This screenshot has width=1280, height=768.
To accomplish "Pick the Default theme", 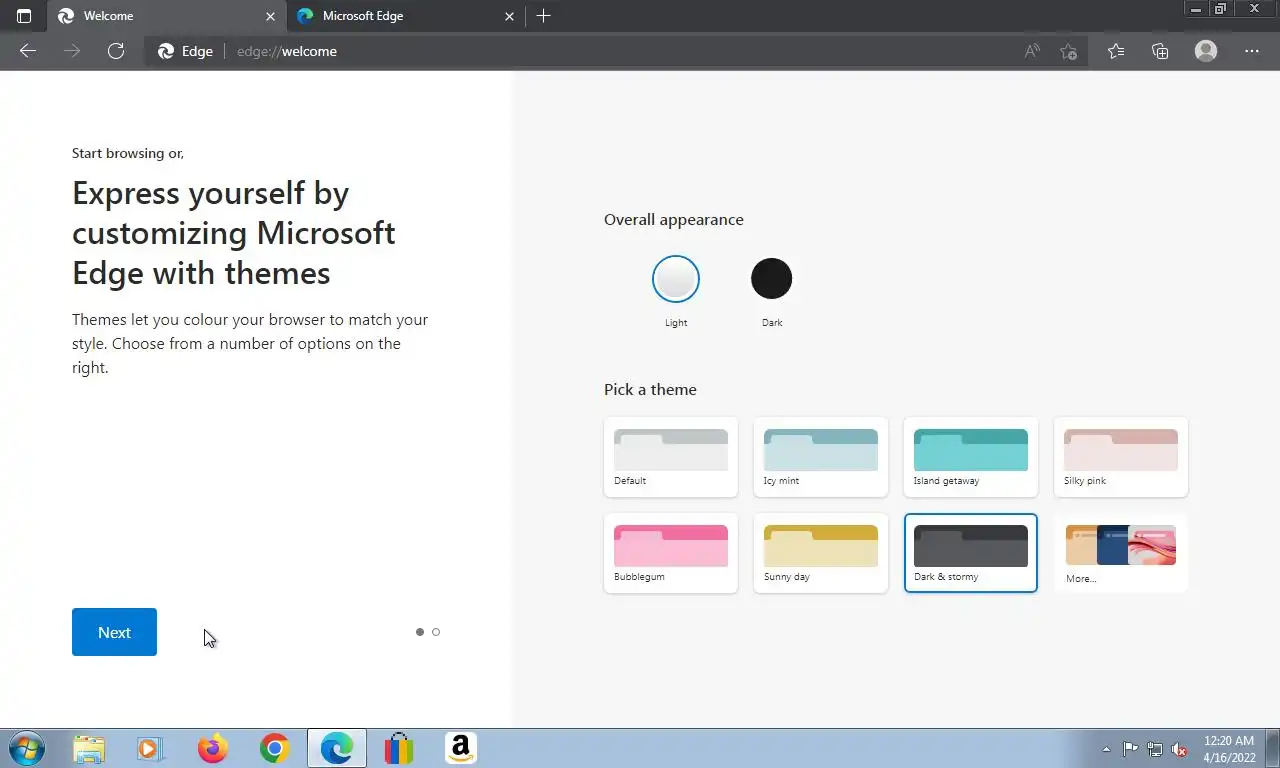I will click(x=671, y=457).
